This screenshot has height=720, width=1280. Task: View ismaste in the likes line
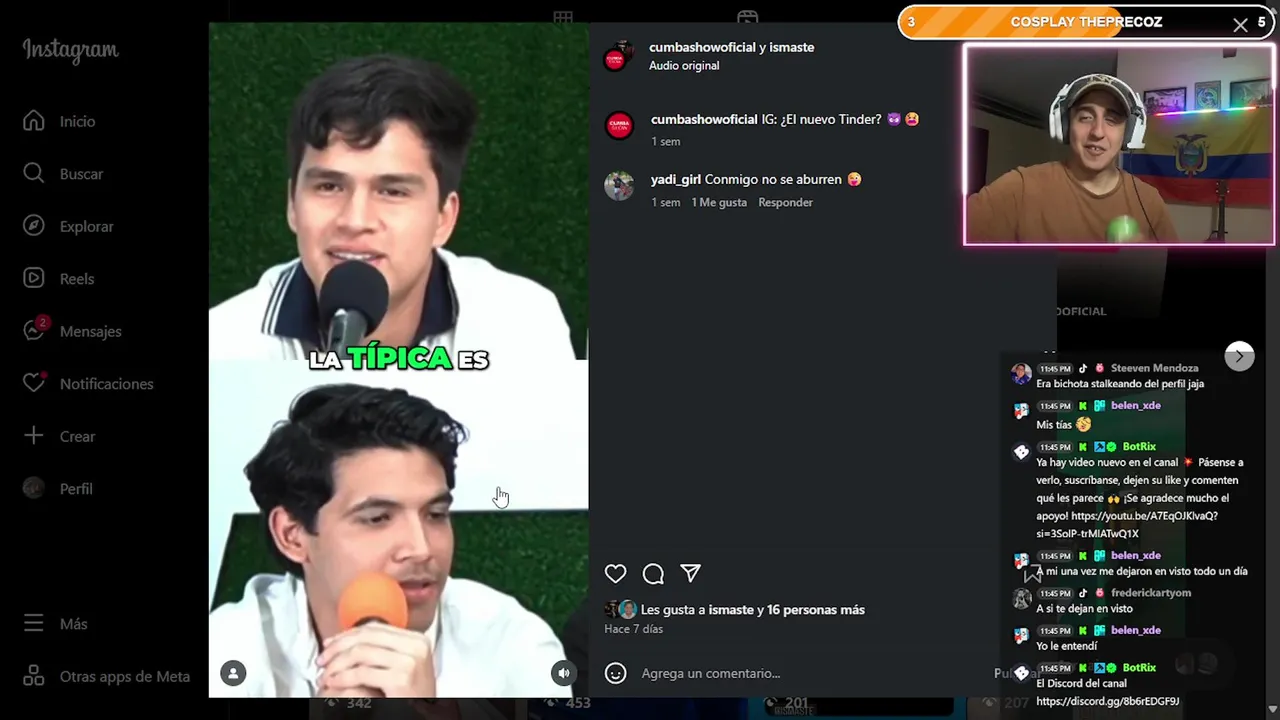point(731,609)
